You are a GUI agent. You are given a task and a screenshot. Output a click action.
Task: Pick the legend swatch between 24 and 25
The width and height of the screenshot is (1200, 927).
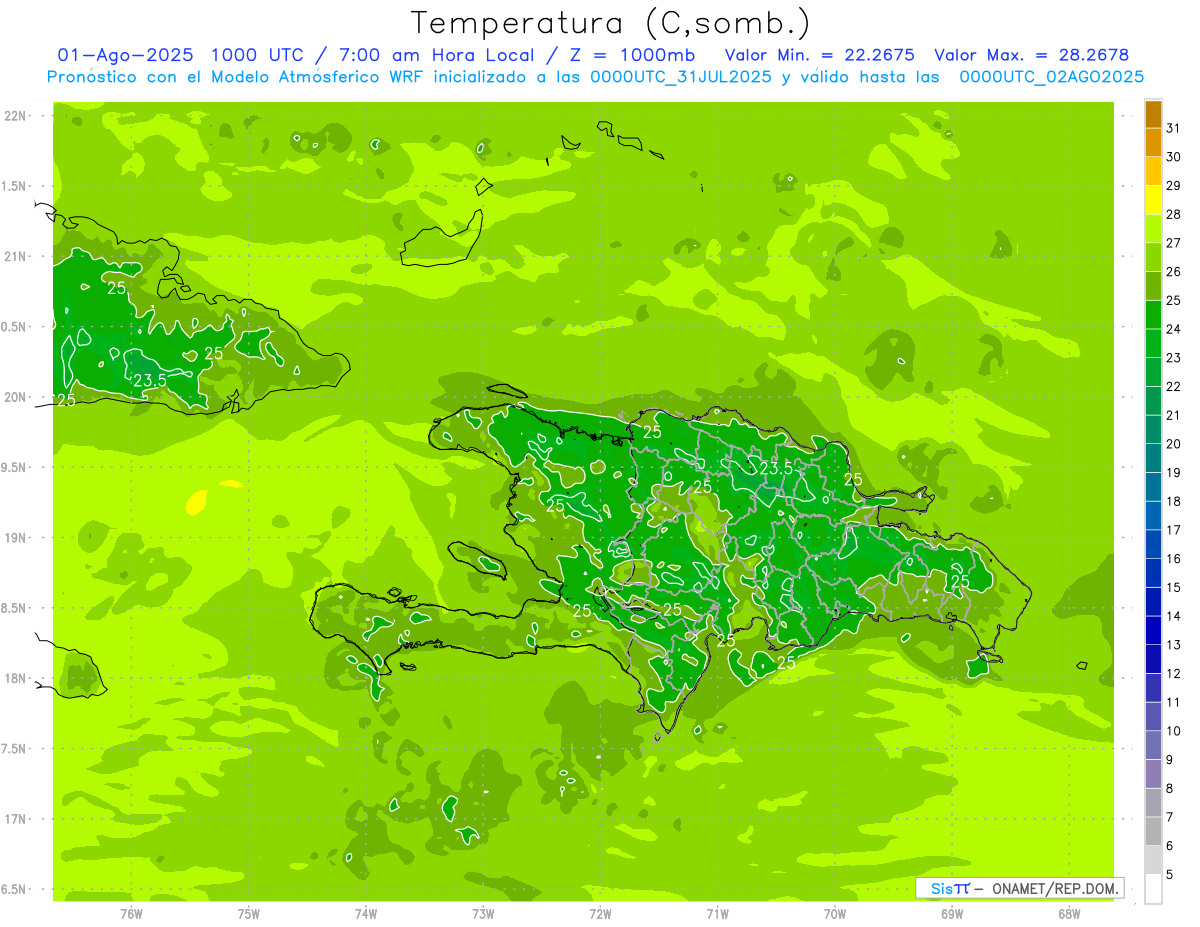pos(1153,315)
